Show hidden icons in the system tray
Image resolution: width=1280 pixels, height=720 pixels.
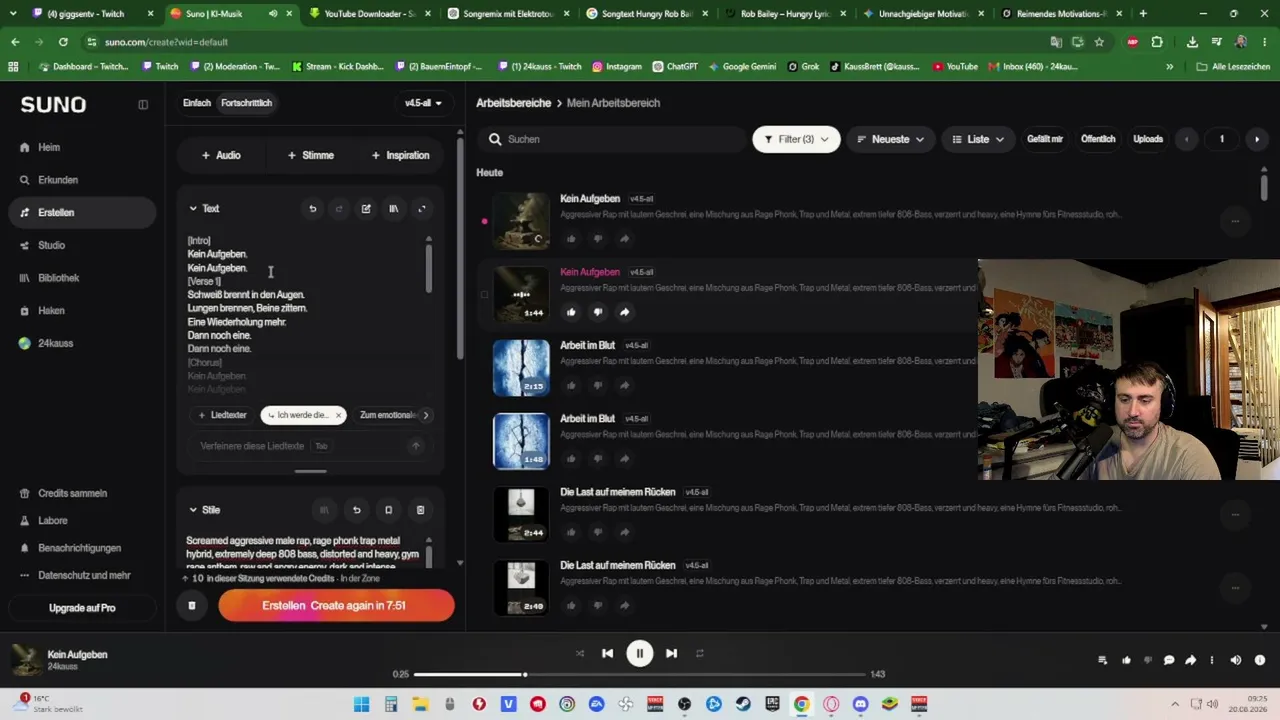pyautogui.click(x=1175, y=704)
